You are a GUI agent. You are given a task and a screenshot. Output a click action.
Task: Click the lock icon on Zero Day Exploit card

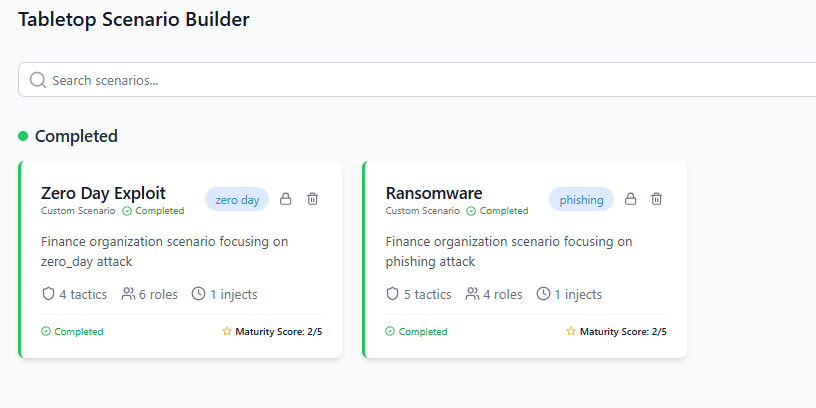[286, 199]
